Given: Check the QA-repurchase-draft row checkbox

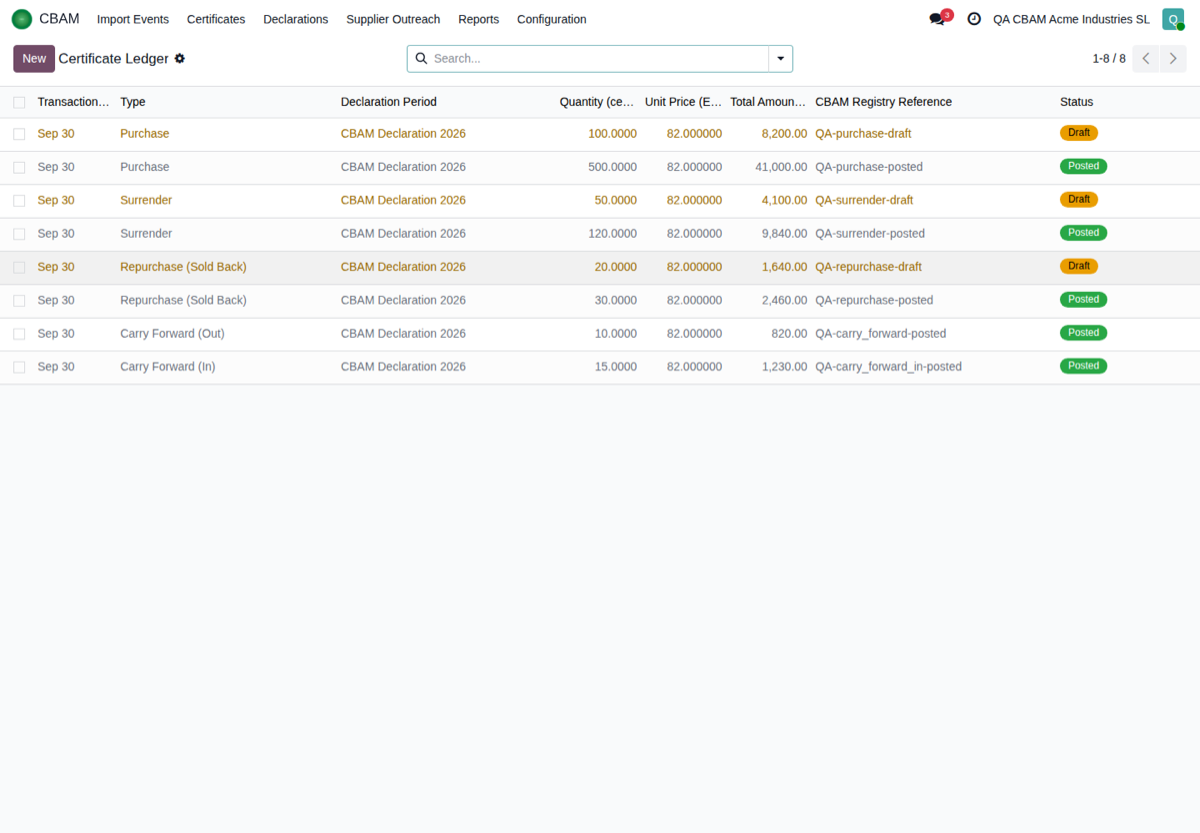Looking at the screenshot, I should (x=19, y=267).
